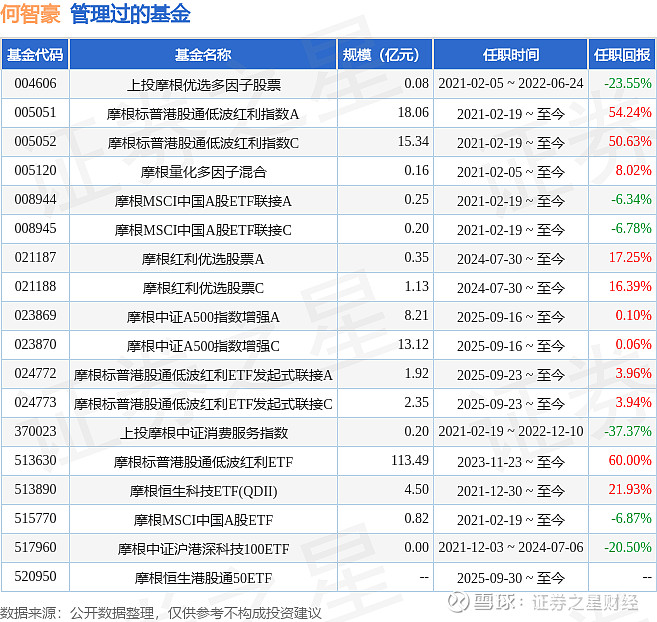This screenshot has height=622, width=657.
Task: Click the 管理过的基金 heading text
Action: coord(130,14)
